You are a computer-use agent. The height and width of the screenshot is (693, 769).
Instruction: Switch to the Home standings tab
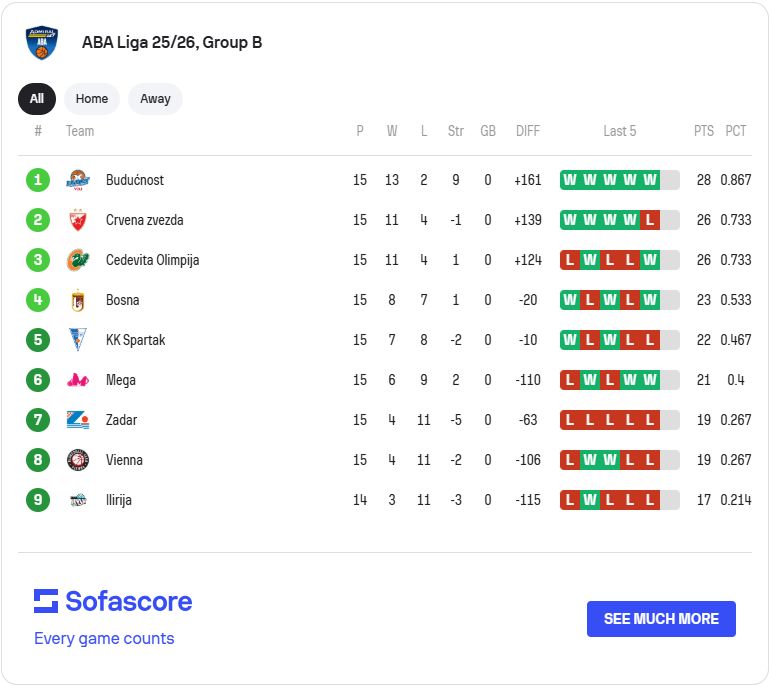click(92, 99)
